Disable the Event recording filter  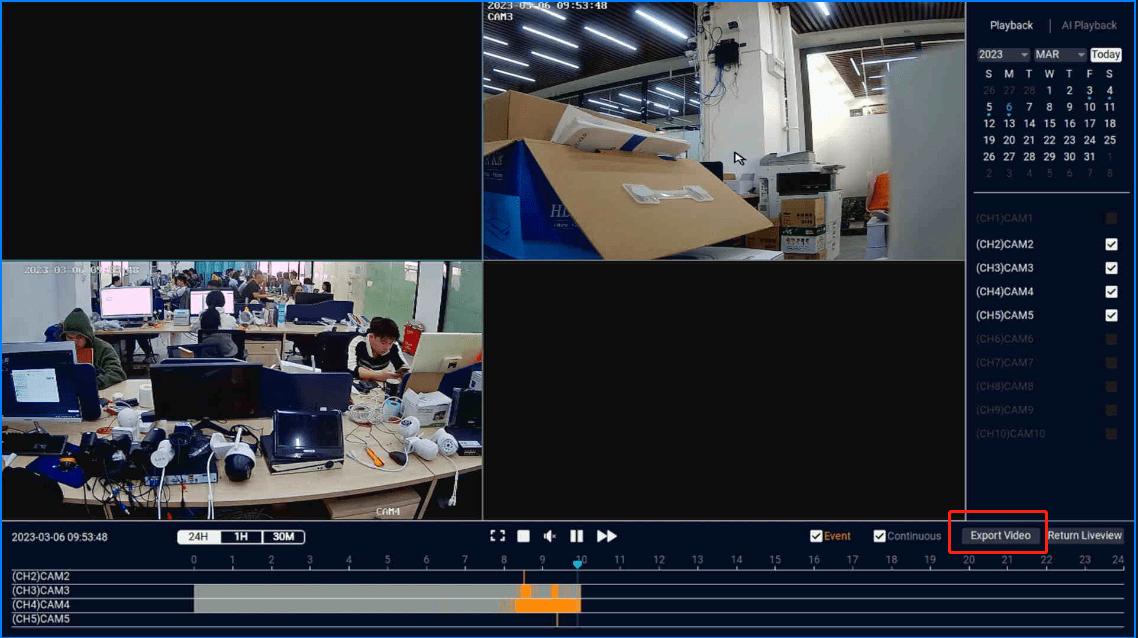[x=816, y=536]
